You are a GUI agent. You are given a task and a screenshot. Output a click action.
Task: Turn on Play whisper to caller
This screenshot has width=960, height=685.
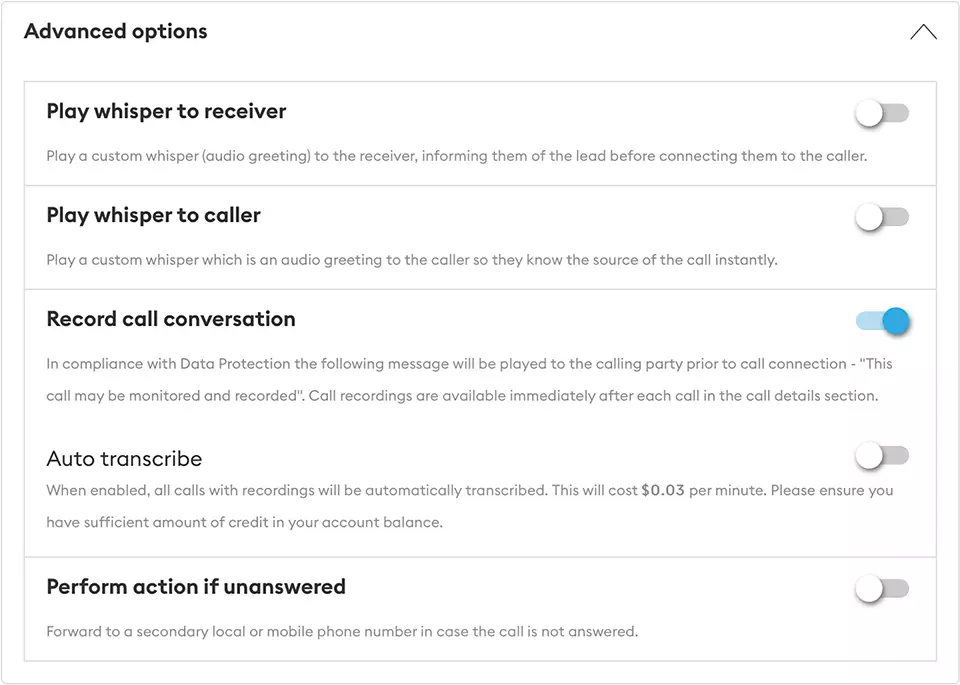coord(882,217)
